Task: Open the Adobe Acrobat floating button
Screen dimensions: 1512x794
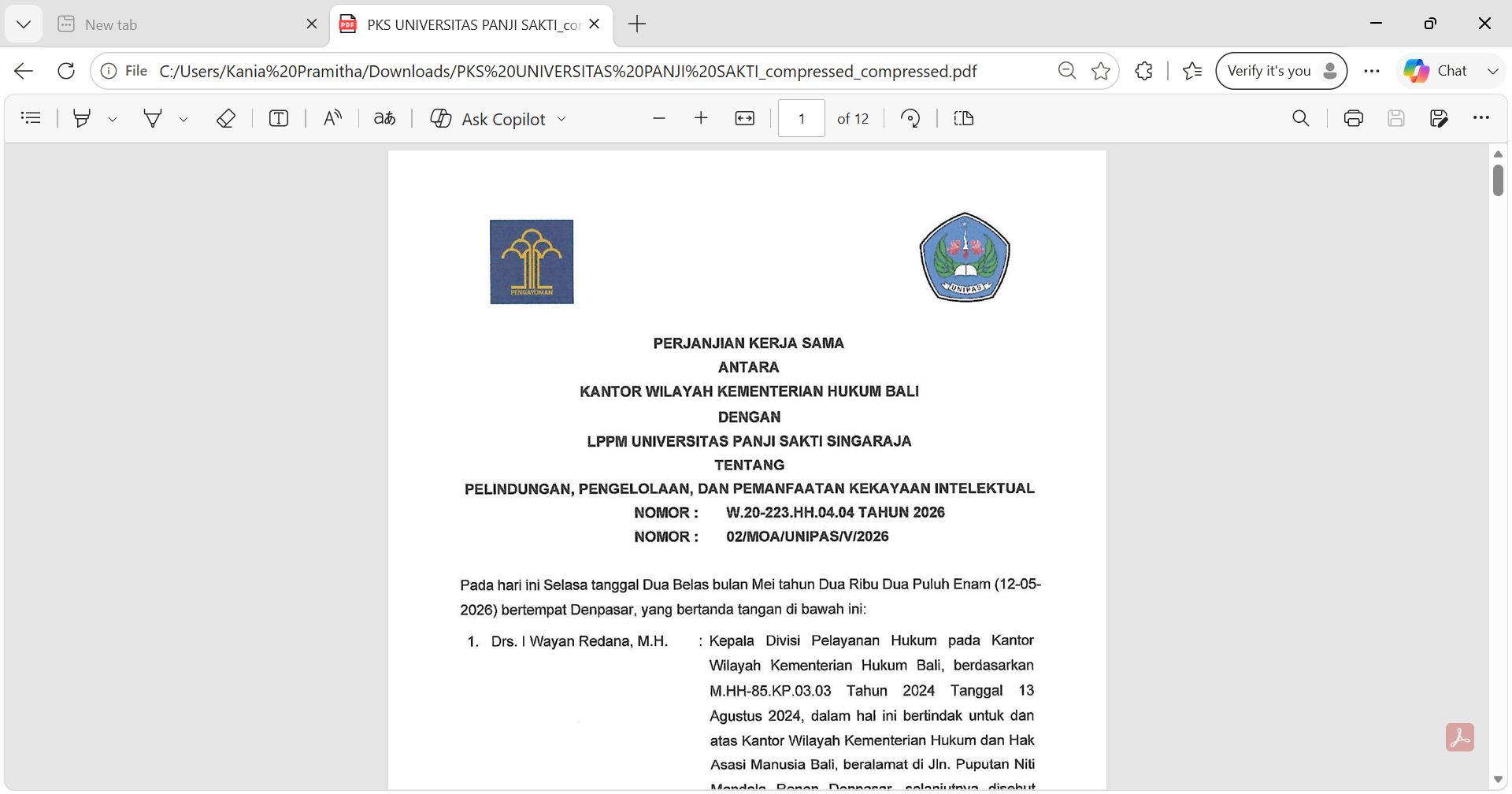Action: [1460, 737]
